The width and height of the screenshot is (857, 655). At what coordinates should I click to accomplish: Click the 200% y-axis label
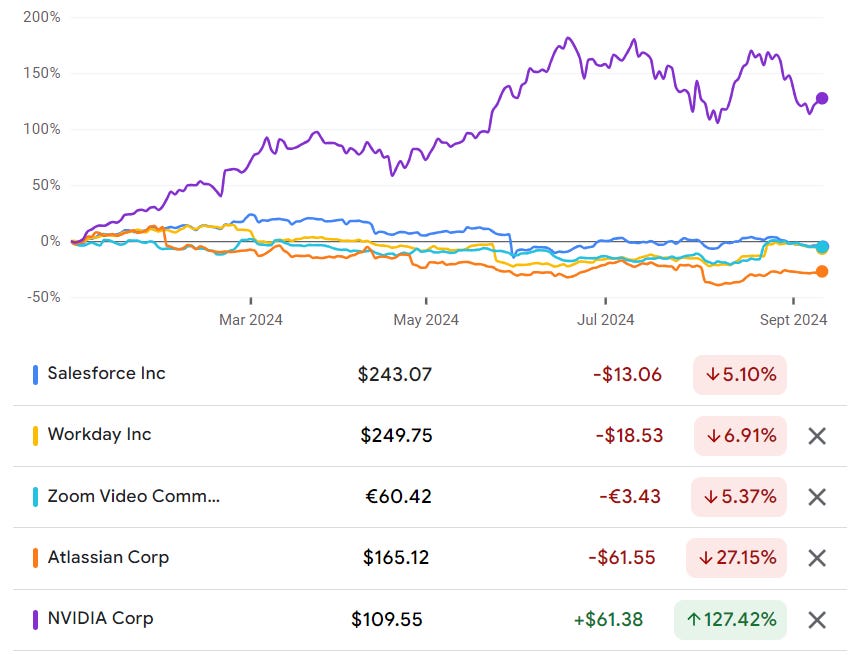(x=42, y=17)
